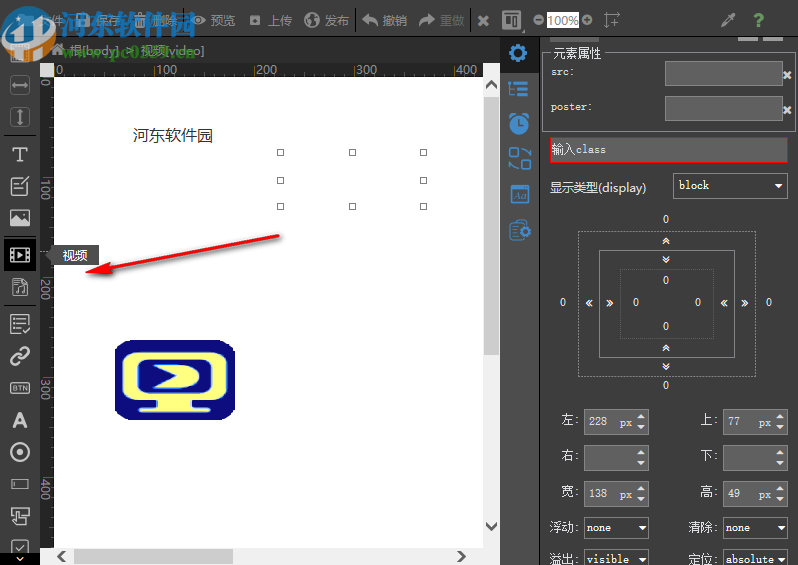798x565 pixels.
Task: Open the layout panel icon
Action: (x=511, y=20)
